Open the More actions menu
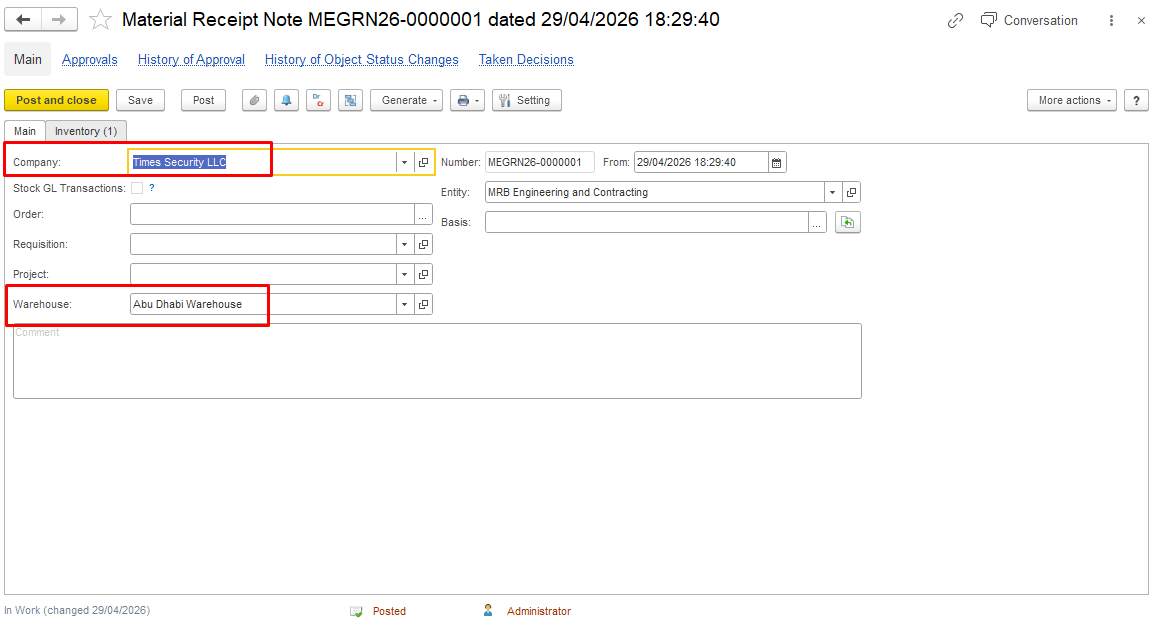Viewport: 1168px width, 632px height. coord(1071,101)
